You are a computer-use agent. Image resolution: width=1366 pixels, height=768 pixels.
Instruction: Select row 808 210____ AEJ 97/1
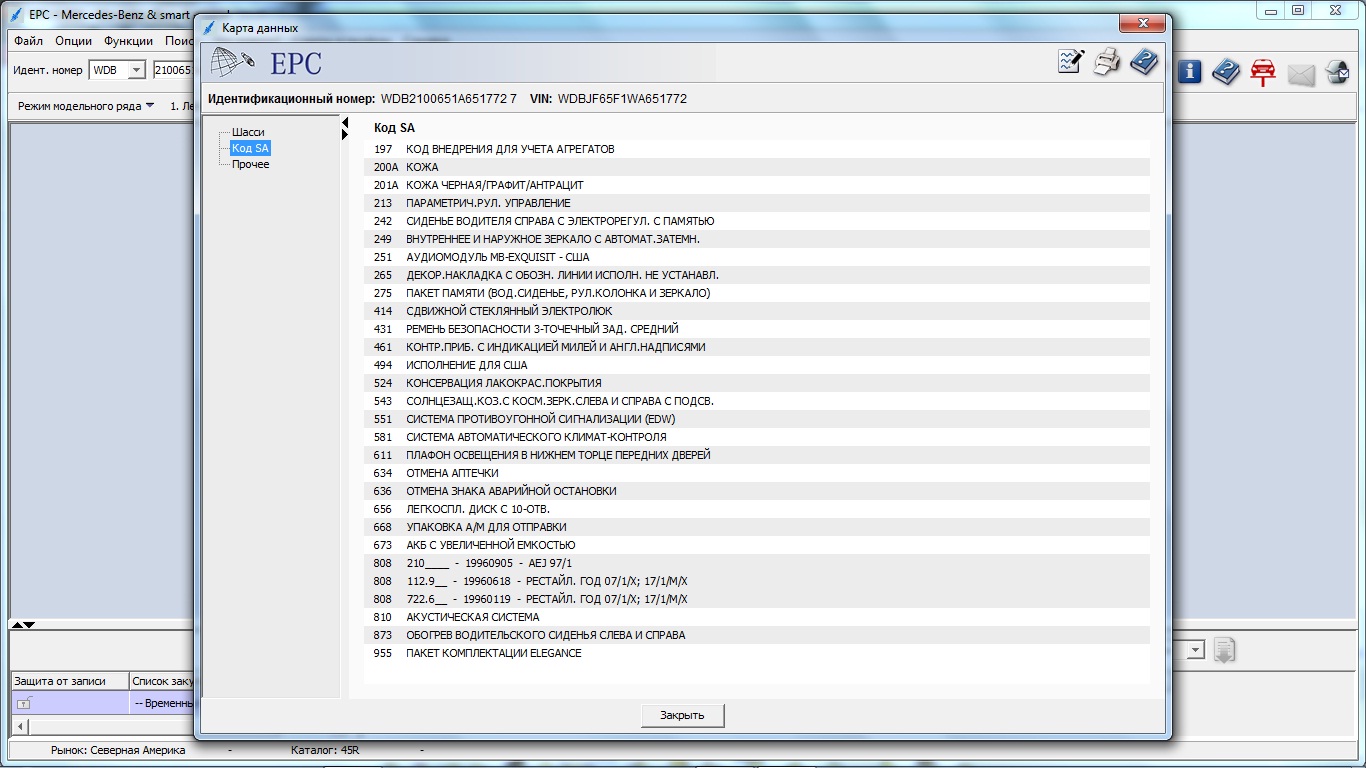coord(757,563)
